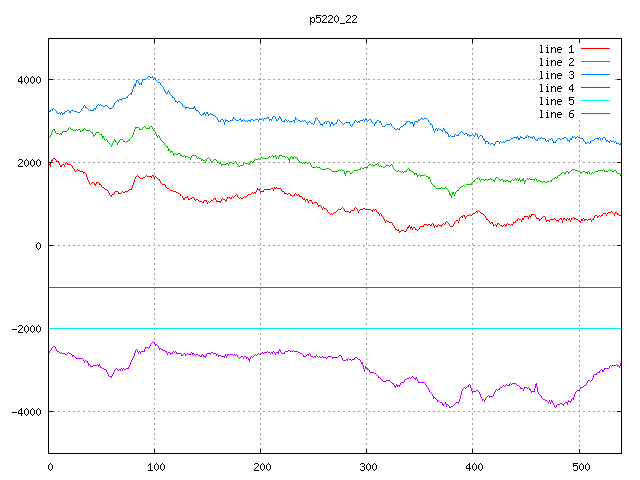Select the 'line 5' legend label
The width and height of the screenshot is (640, 480).
coord(556,101)
